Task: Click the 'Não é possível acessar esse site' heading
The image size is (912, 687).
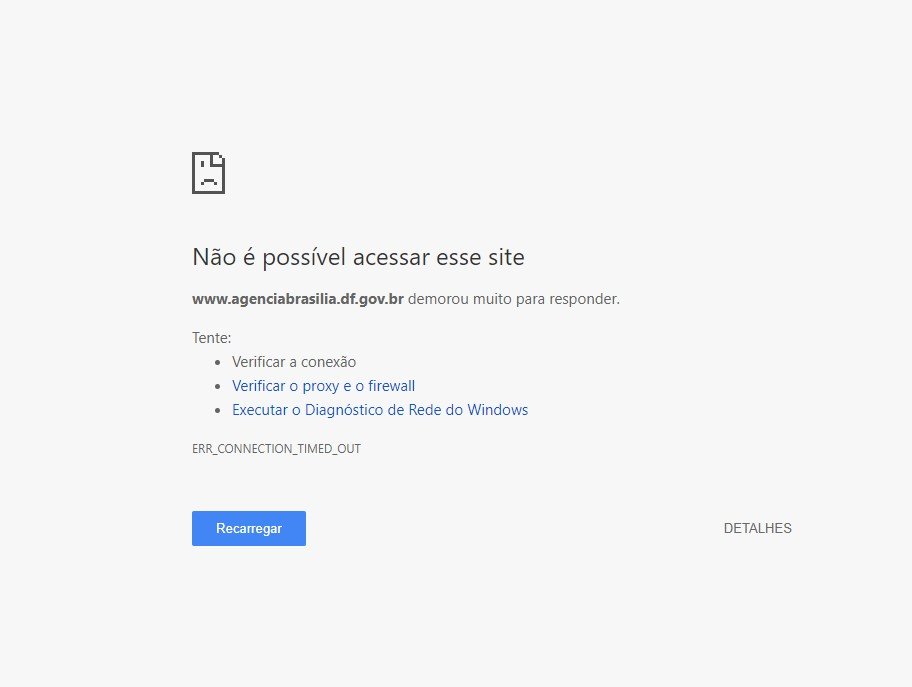Action: pyautogui.click(x=358, y=257)
